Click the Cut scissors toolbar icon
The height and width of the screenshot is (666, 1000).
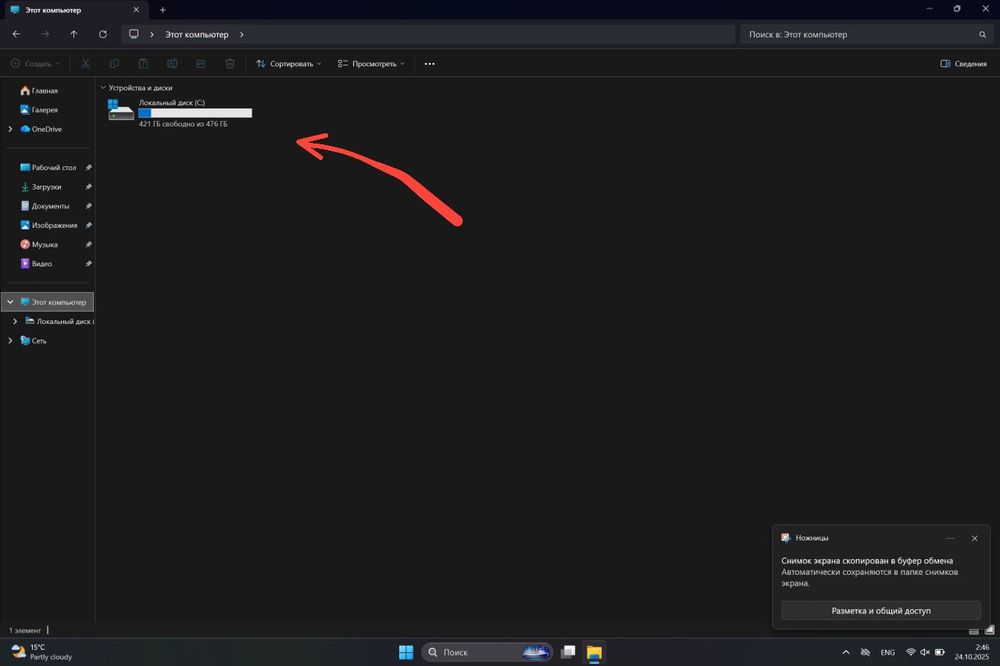click(85, 64)
